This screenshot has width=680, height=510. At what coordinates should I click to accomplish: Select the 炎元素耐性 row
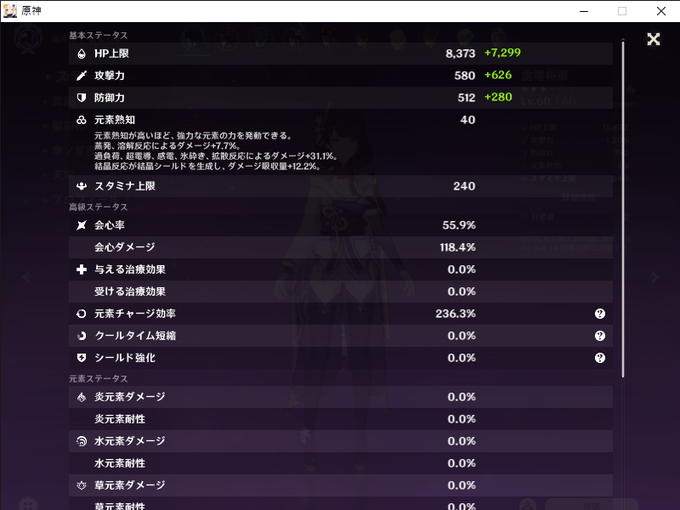pyautogui.click(x=340, y=419)
